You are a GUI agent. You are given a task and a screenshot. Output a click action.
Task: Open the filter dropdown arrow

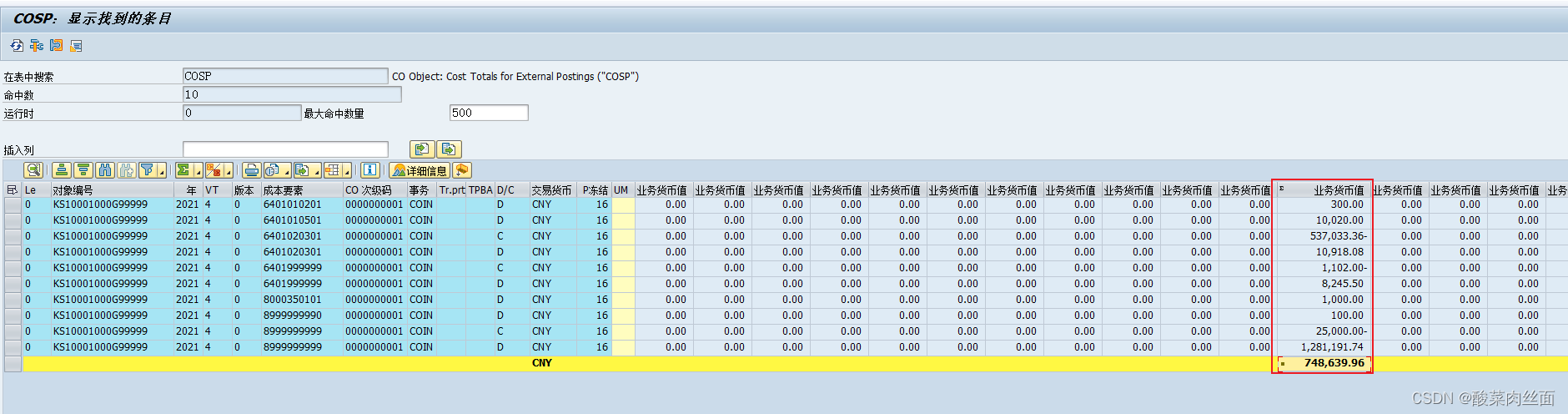(162, 170)
